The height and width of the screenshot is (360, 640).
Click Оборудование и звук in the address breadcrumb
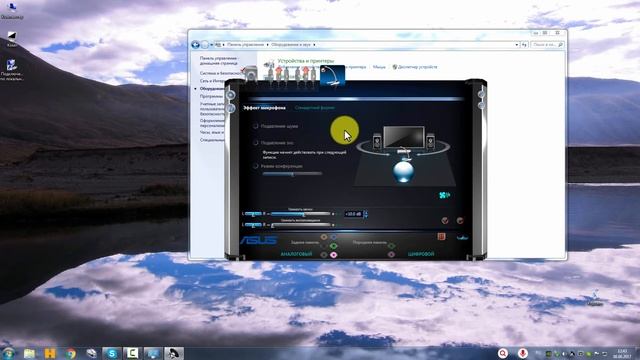291,44
